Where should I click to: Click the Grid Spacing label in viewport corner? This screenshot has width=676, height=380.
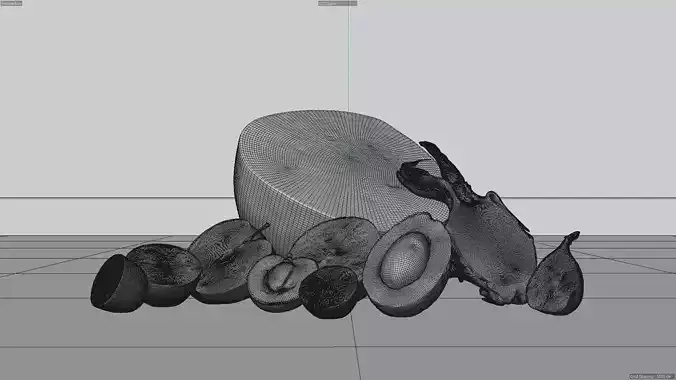pyautogui.click(x=651, y=377)
